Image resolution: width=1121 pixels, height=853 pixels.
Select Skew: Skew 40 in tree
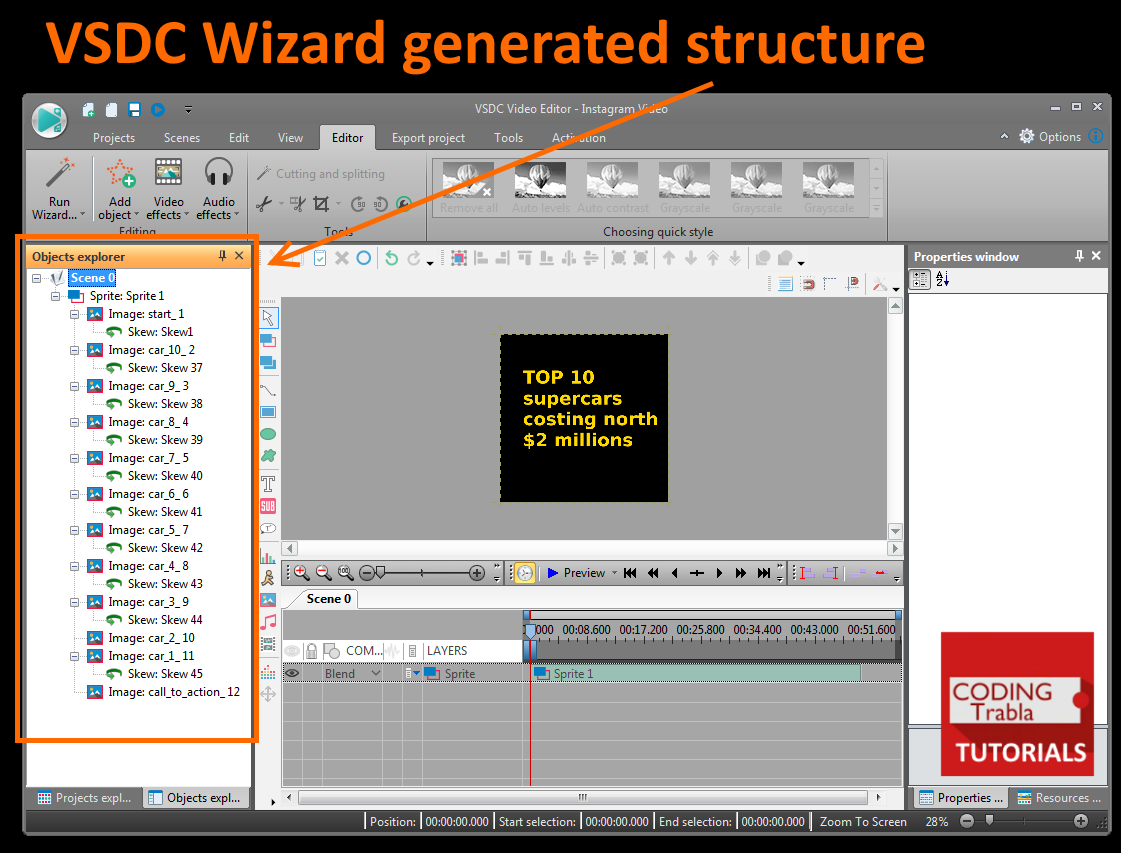click(x=165, y=476)
